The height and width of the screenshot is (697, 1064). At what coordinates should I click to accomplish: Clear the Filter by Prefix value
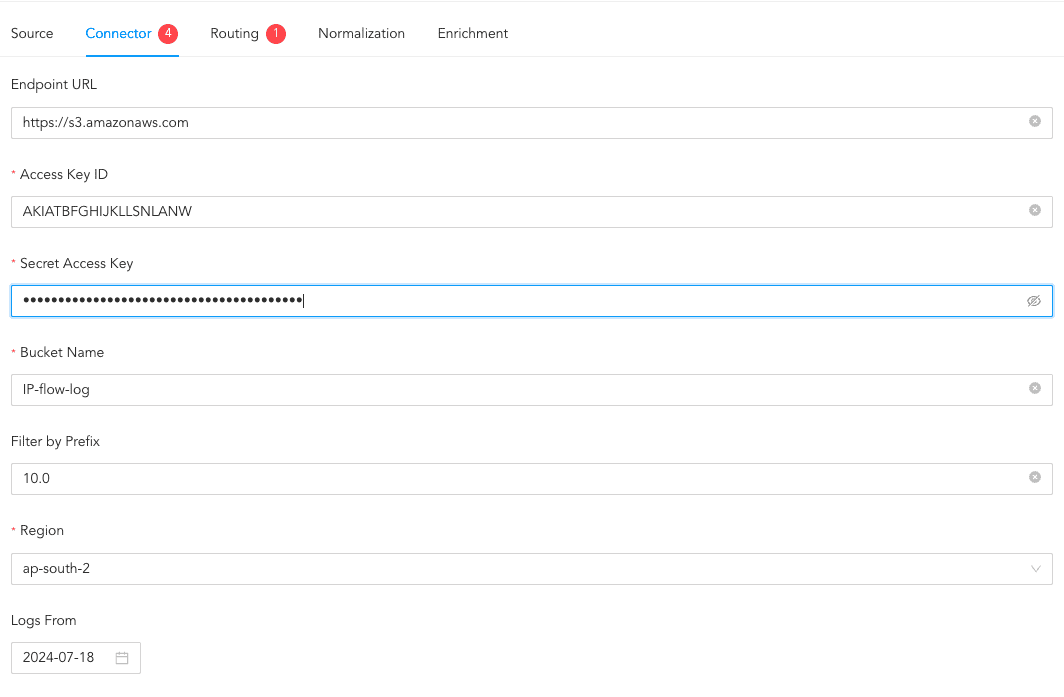[x=1035, y=478]
